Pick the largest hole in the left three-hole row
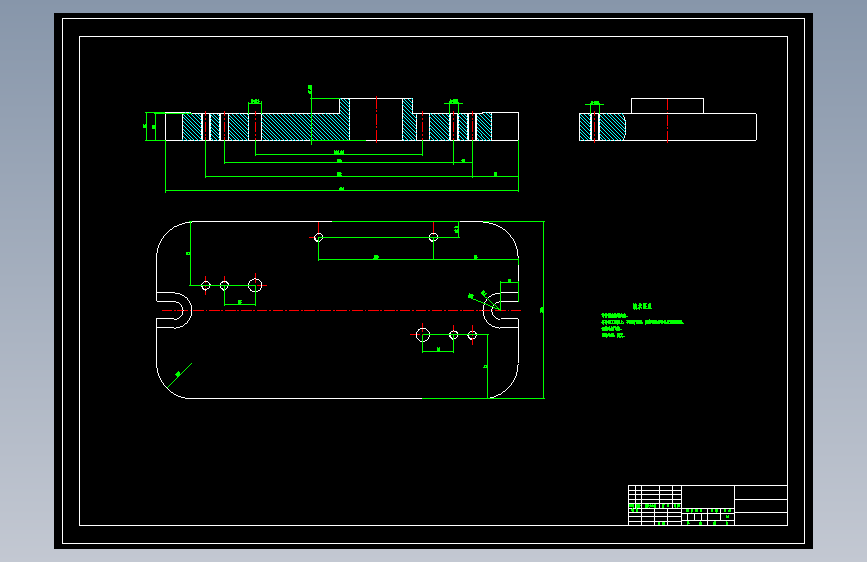This screenshot has width=867, height=562. click(x=255, y=285)
